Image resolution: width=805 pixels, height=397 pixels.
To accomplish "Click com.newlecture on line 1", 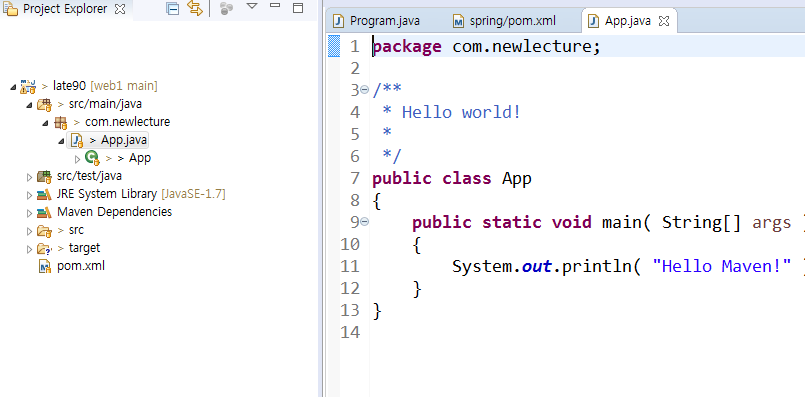I will click(522, 47).
